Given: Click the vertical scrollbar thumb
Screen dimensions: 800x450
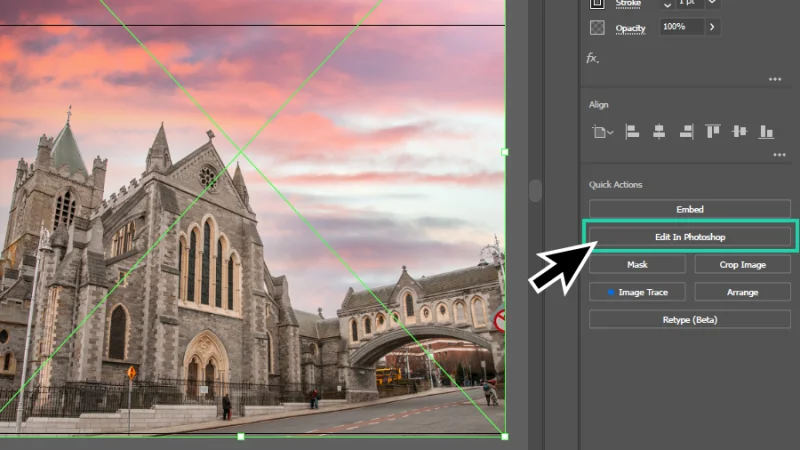Looking at the screenshot, I should [x=535, y=190].
